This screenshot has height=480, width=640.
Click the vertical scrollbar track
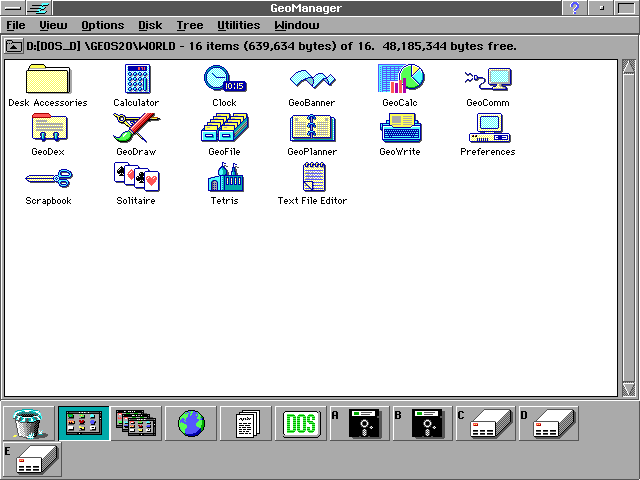point(629,228)
